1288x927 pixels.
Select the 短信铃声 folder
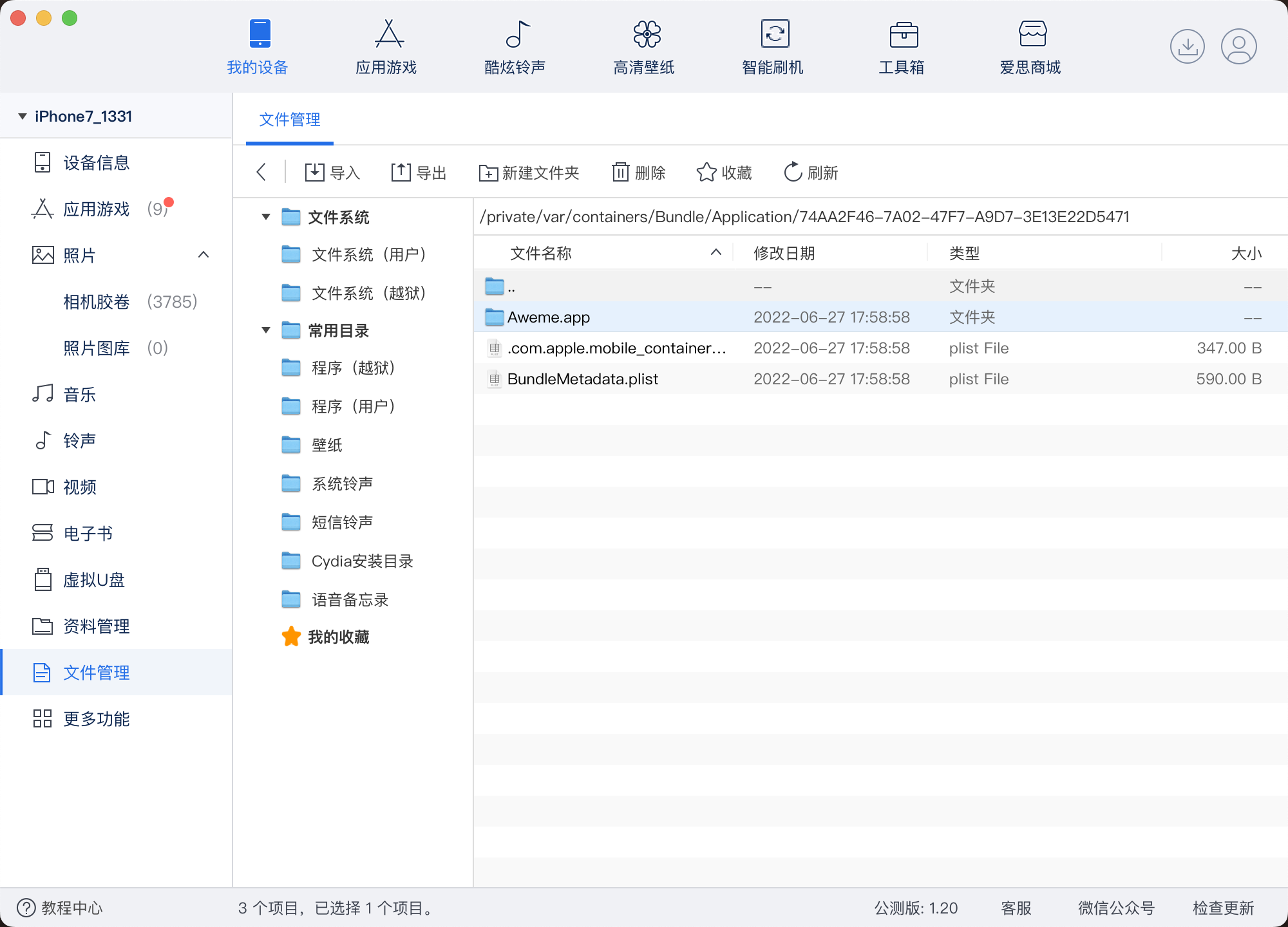click(327, 522)
